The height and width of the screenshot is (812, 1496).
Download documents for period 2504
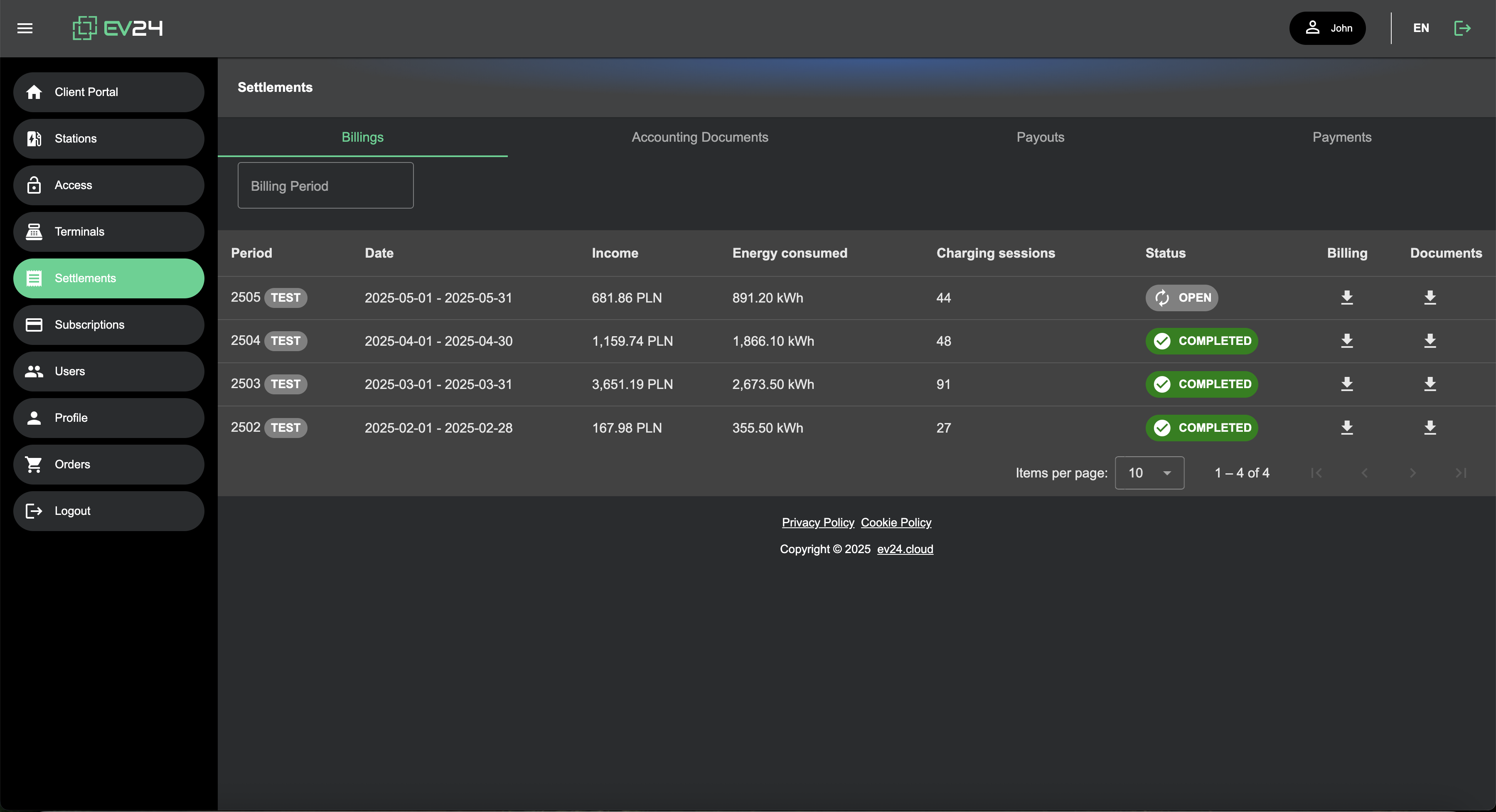(x=1430, y=341)
